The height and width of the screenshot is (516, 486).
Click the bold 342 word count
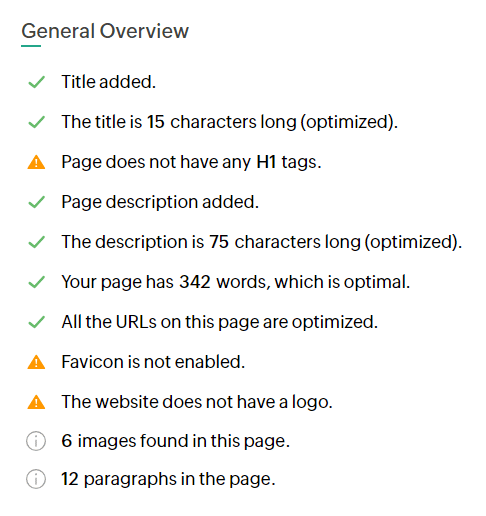pos(195,282)
